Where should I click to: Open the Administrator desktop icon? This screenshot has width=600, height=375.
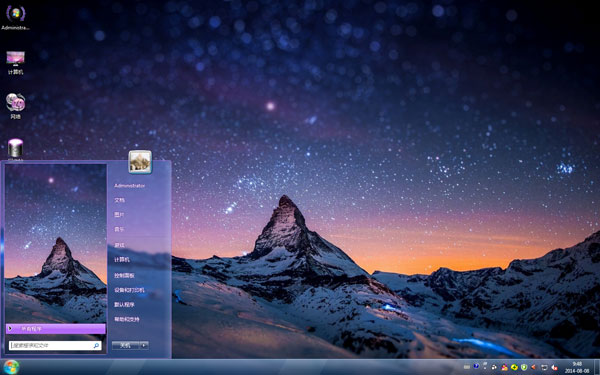[15, 17]
